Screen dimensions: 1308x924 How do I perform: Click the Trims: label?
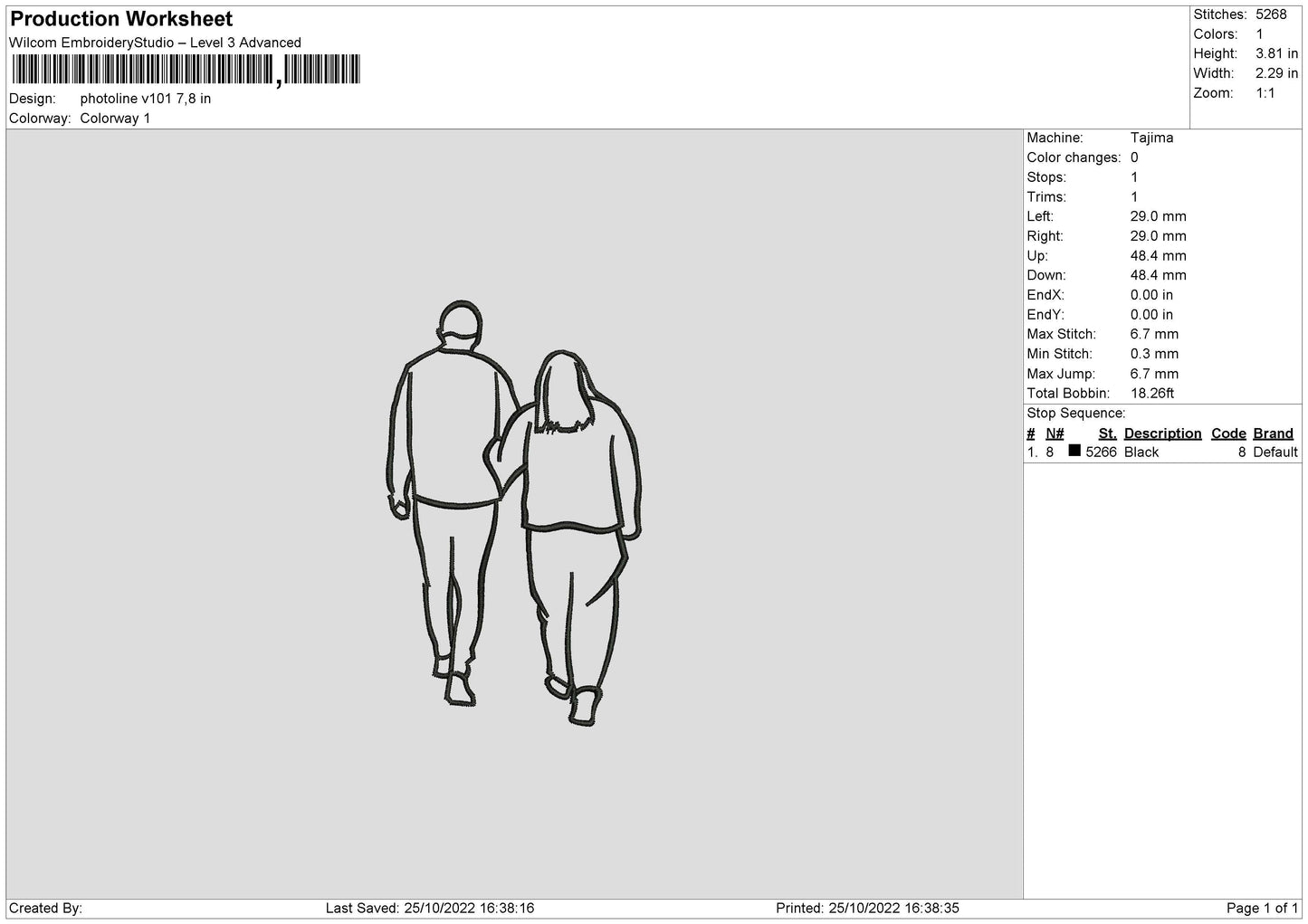(x=1046, y=197)
